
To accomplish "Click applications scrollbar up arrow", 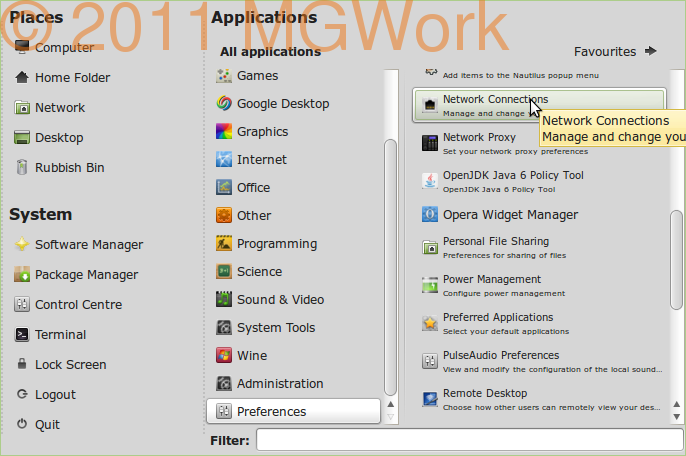I will tap(676, 404).
